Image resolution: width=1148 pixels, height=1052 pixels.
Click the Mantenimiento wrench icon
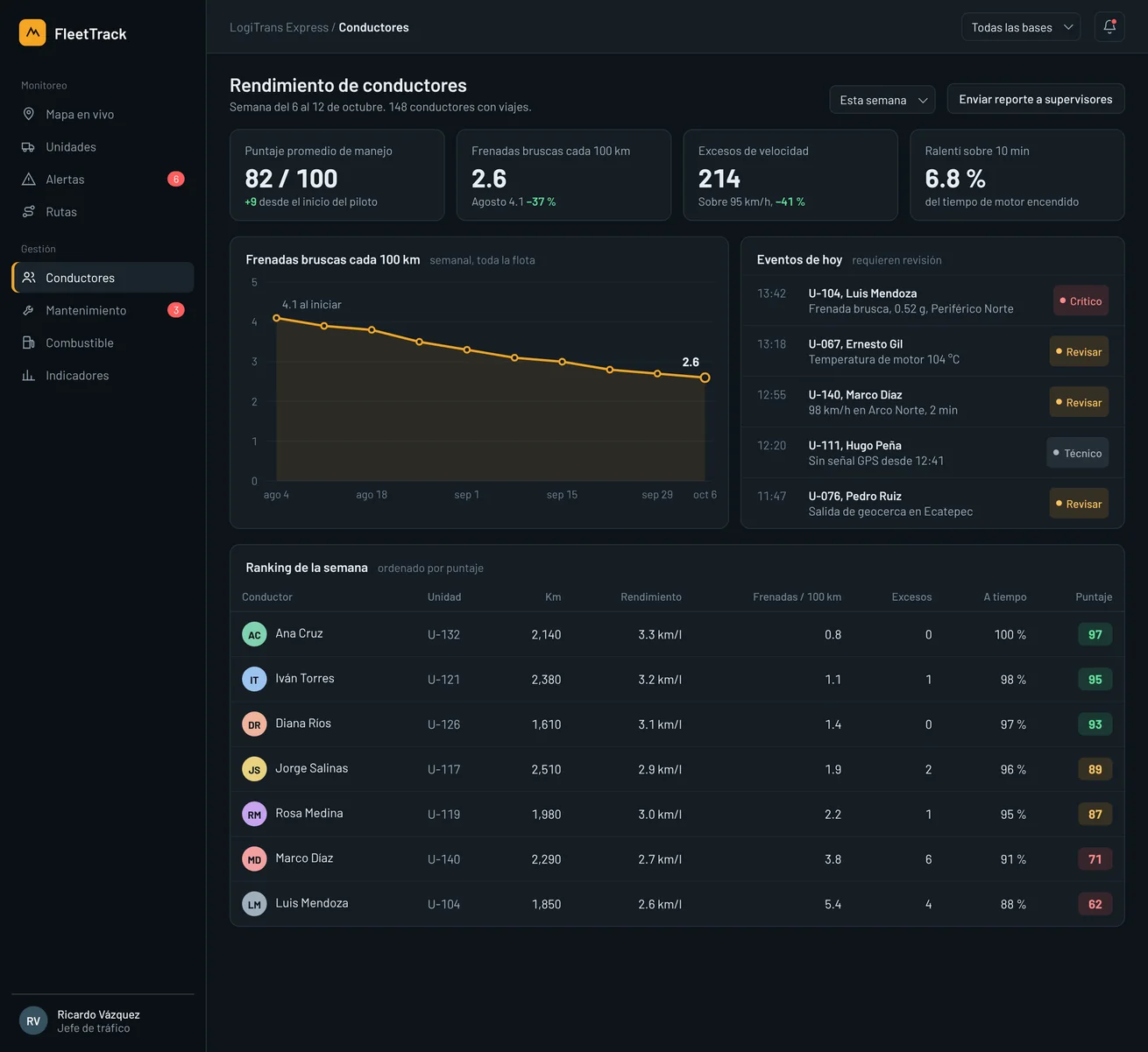pos(29,310)
